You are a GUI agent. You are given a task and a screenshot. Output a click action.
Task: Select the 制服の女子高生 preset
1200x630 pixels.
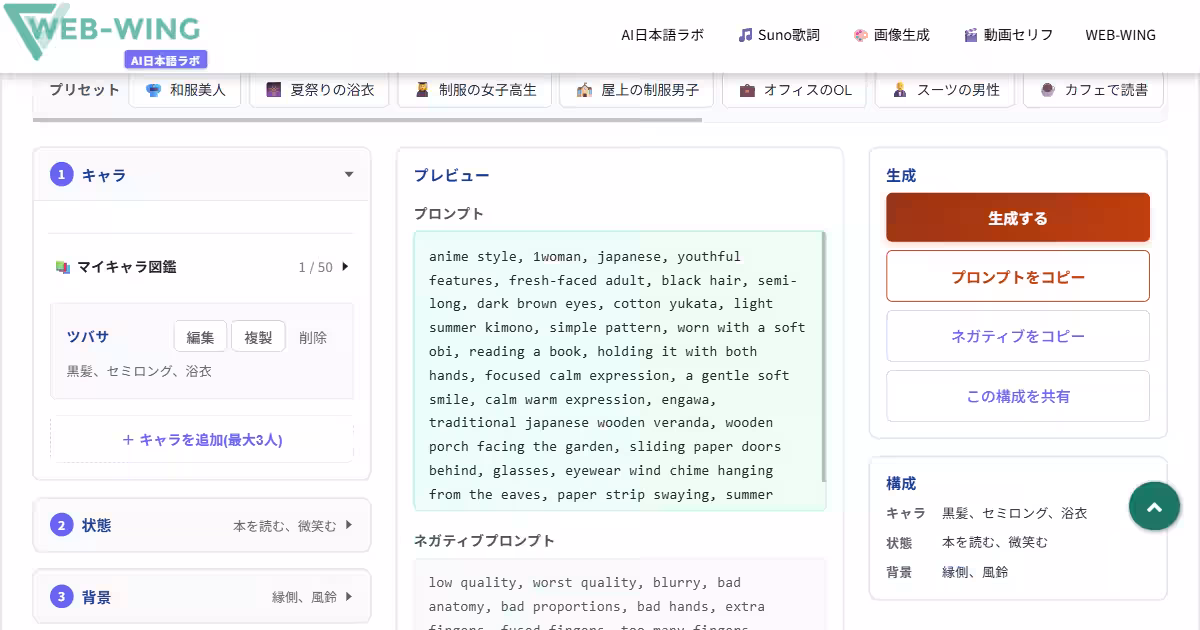(x=474, y=90)
